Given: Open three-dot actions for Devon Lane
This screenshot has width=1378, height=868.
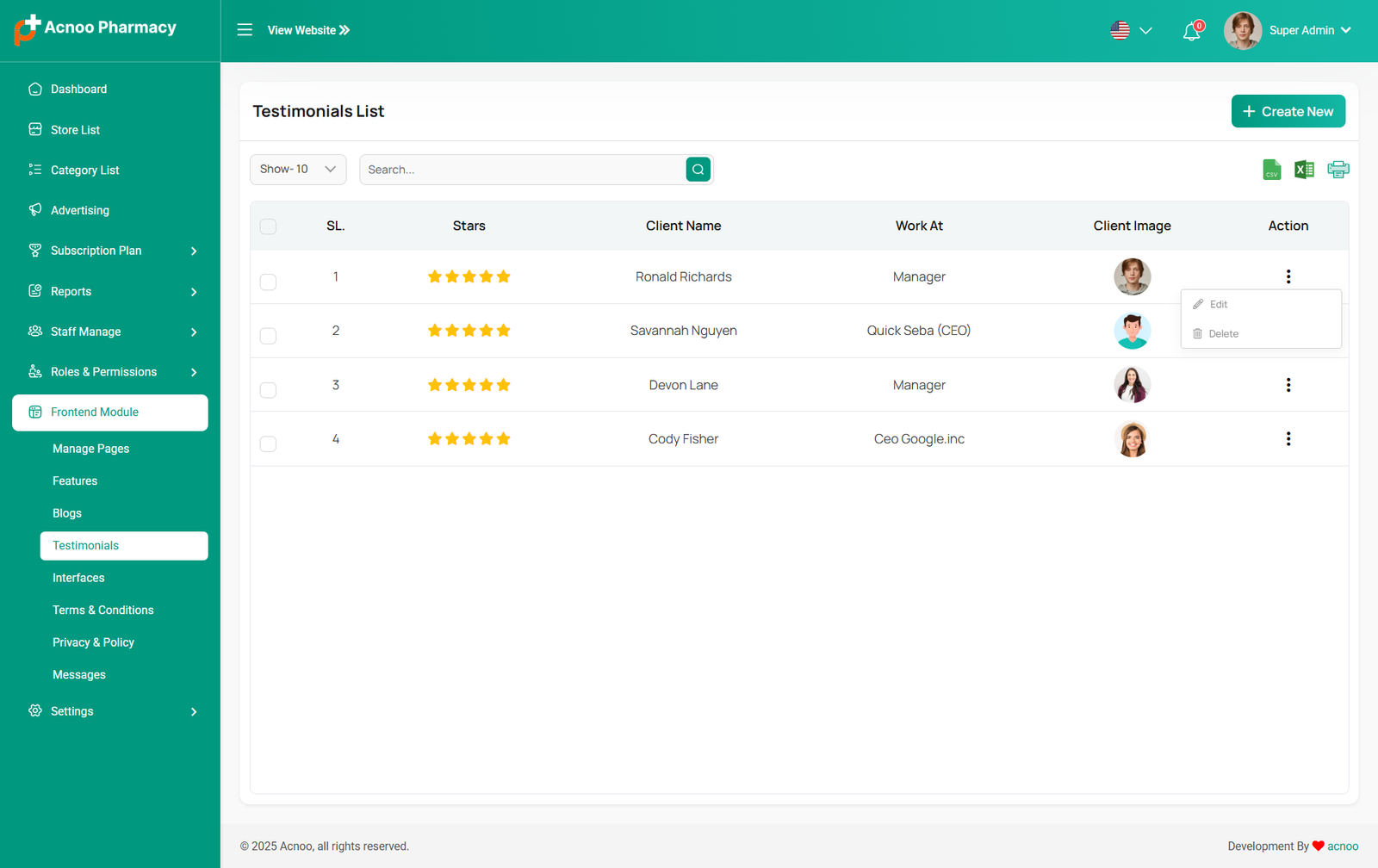Looking at the screenshot, I should [1288, 385].
